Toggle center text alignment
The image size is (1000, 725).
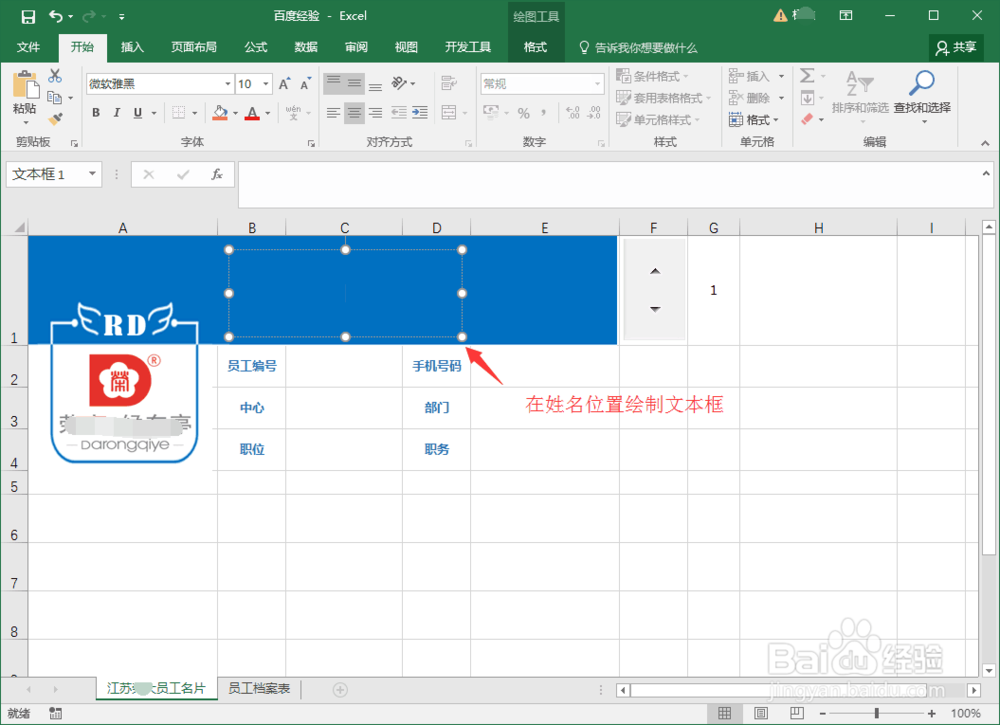point(355,113)
